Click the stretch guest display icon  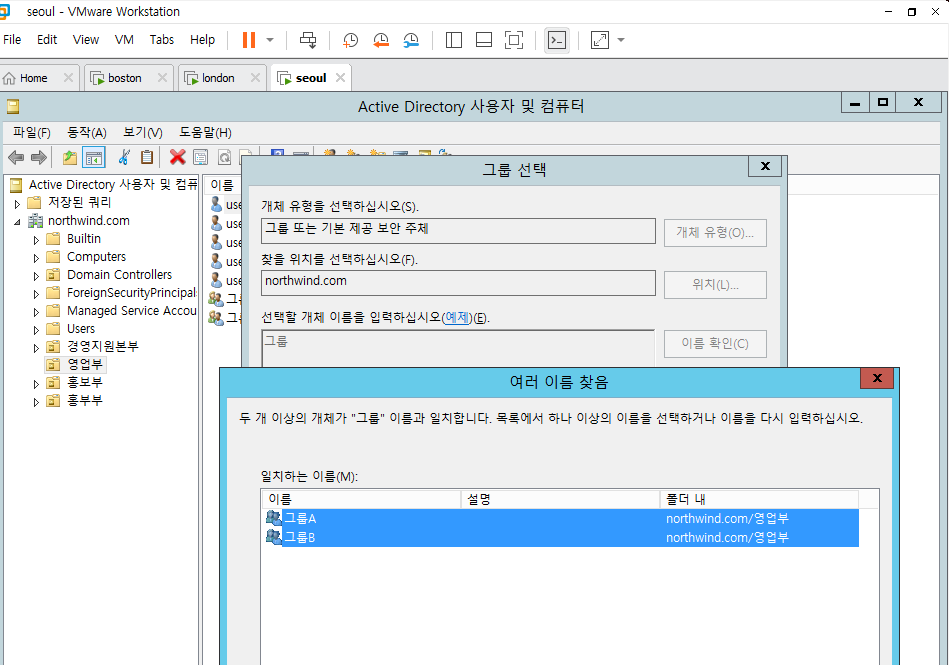coord(599,40)
